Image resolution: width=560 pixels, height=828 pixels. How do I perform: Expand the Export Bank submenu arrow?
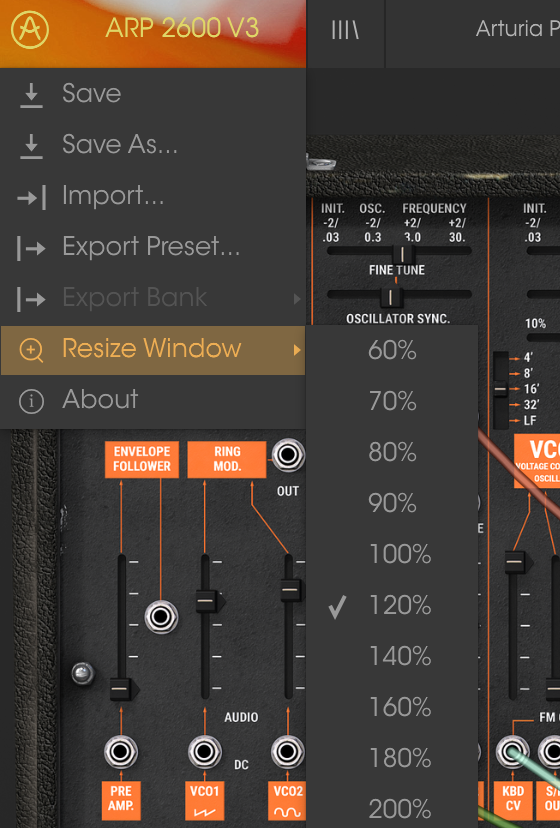[297, 299]
